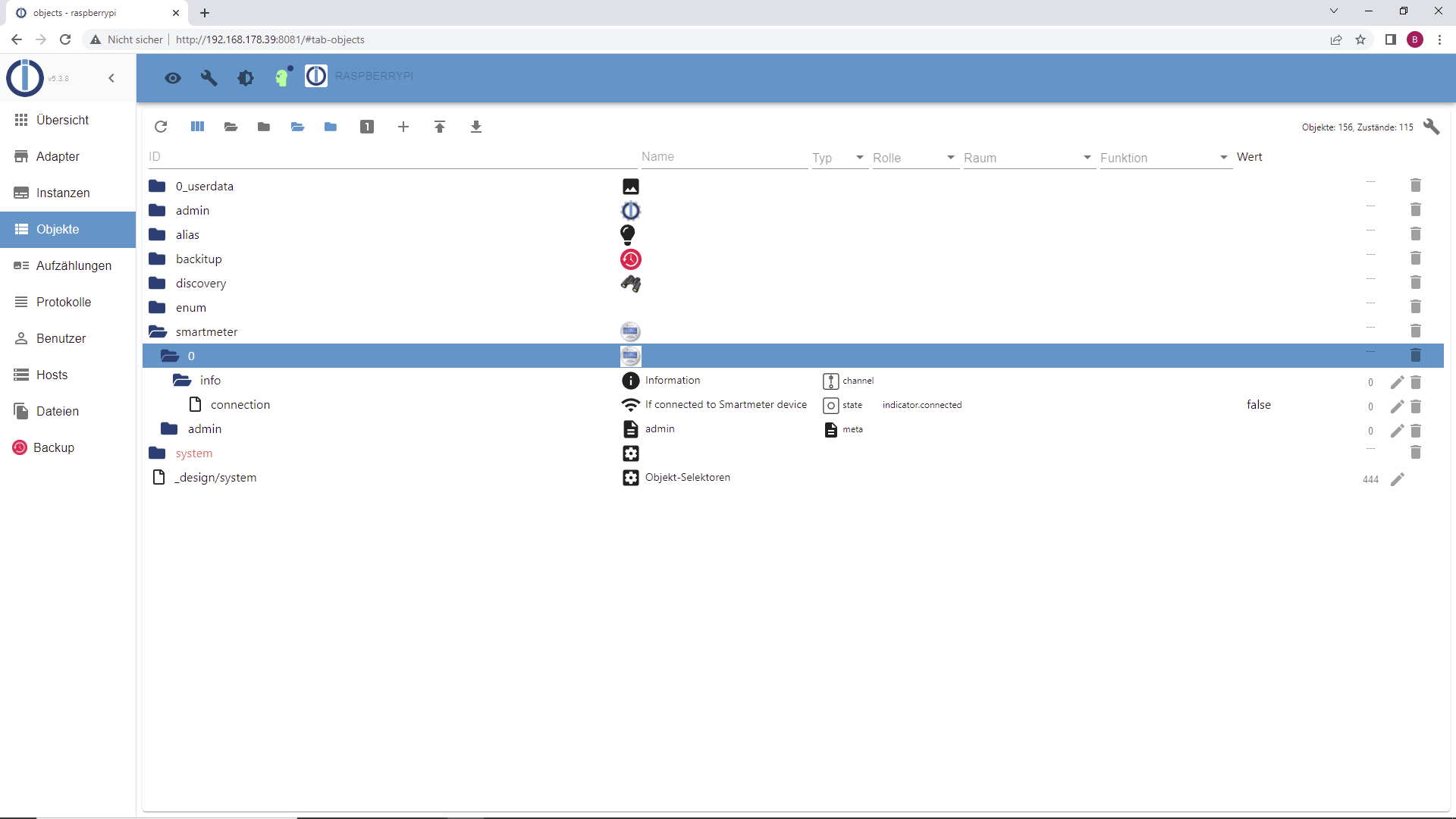Click the false value of connection state

click(1258, 405)
